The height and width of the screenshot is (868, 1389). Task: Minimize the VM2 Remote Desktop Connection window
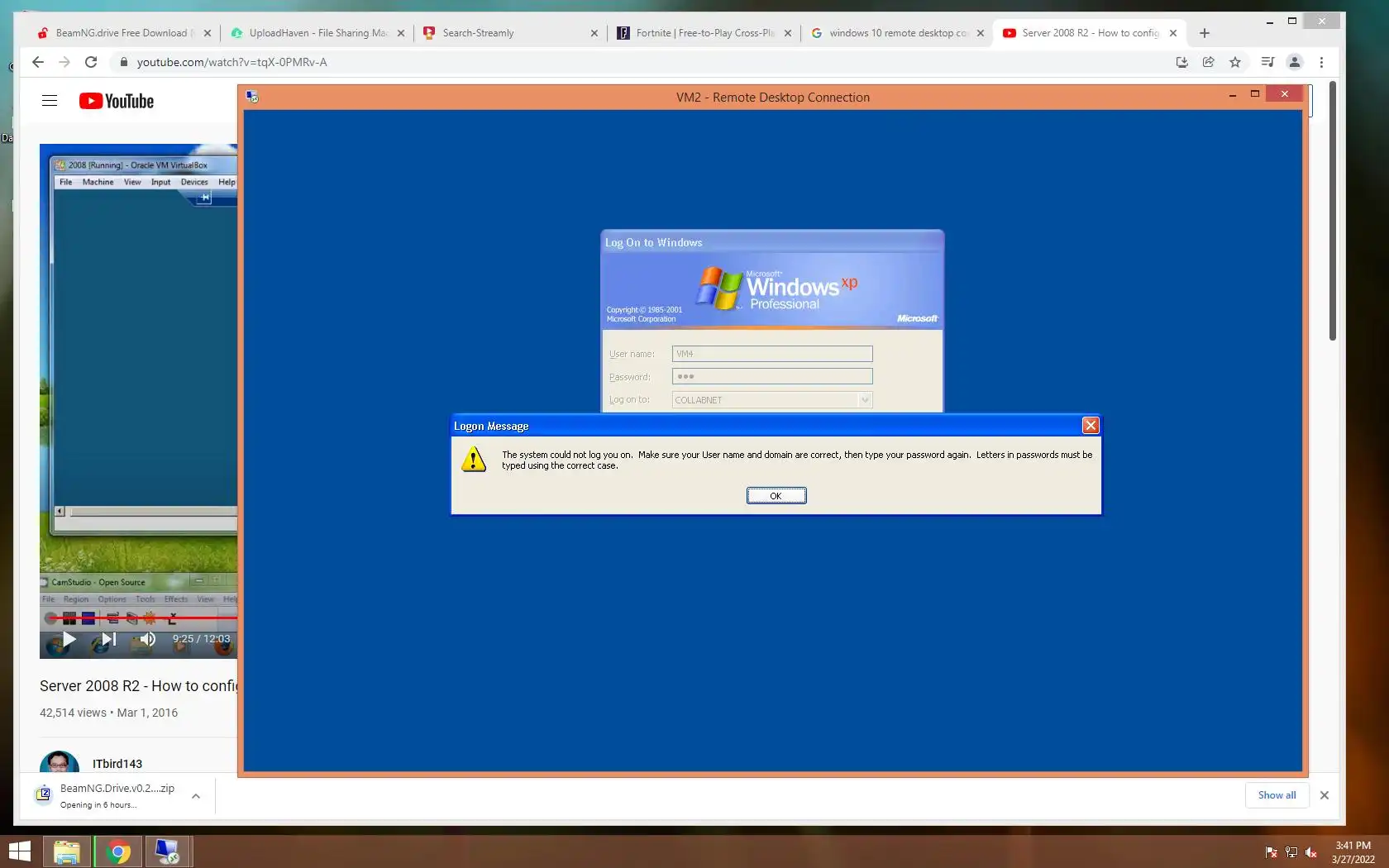point(1233,95)
